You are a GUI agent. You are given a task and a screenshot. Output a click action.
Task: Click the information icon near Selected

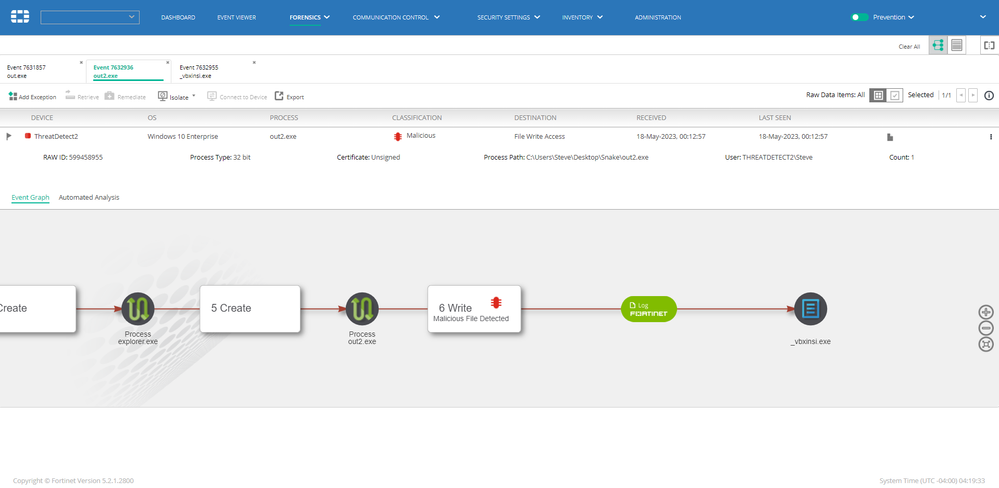(x=989, y=96)
